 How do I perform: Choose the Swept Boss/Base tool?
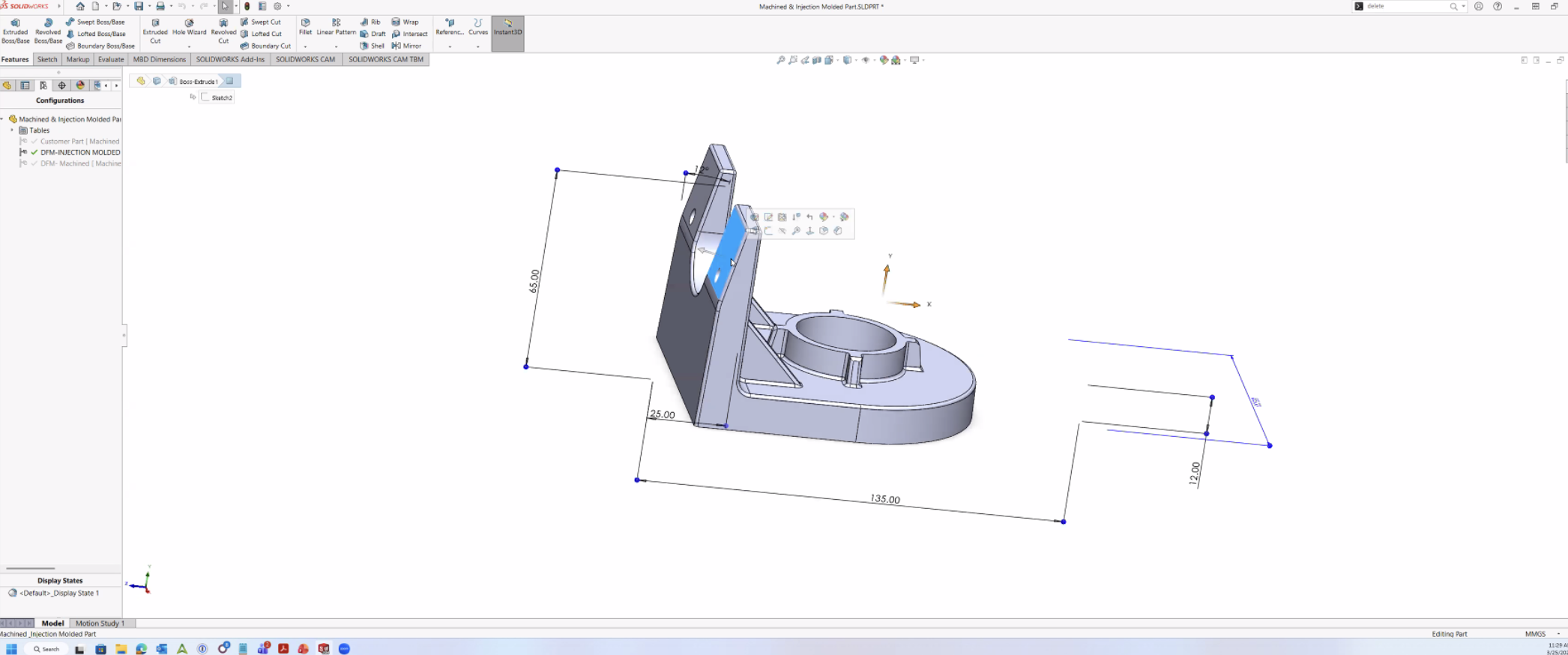pos(95,22)
